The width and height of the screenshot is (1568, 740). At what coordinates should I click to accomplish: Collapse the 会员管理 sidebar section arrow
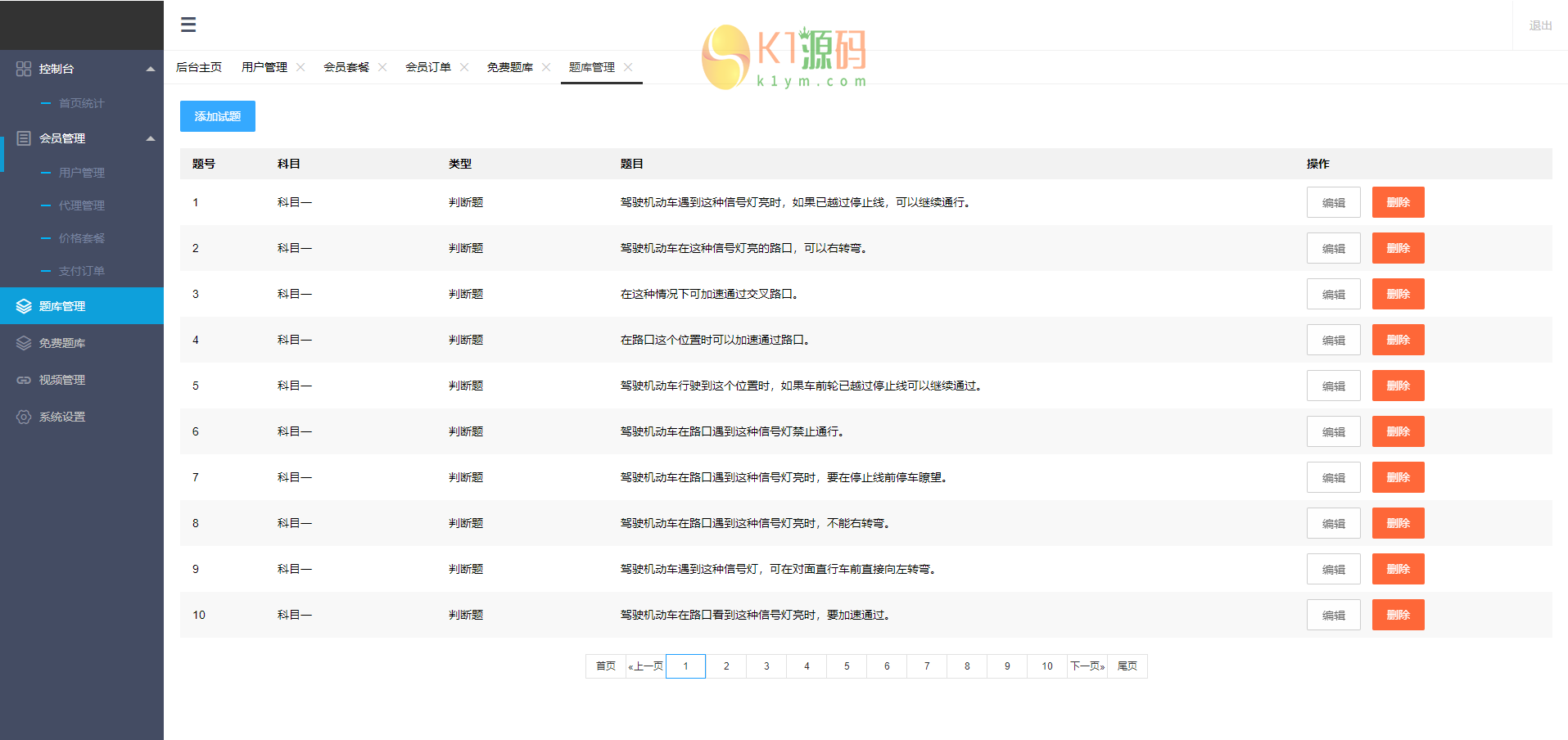(x=151, y=138)
